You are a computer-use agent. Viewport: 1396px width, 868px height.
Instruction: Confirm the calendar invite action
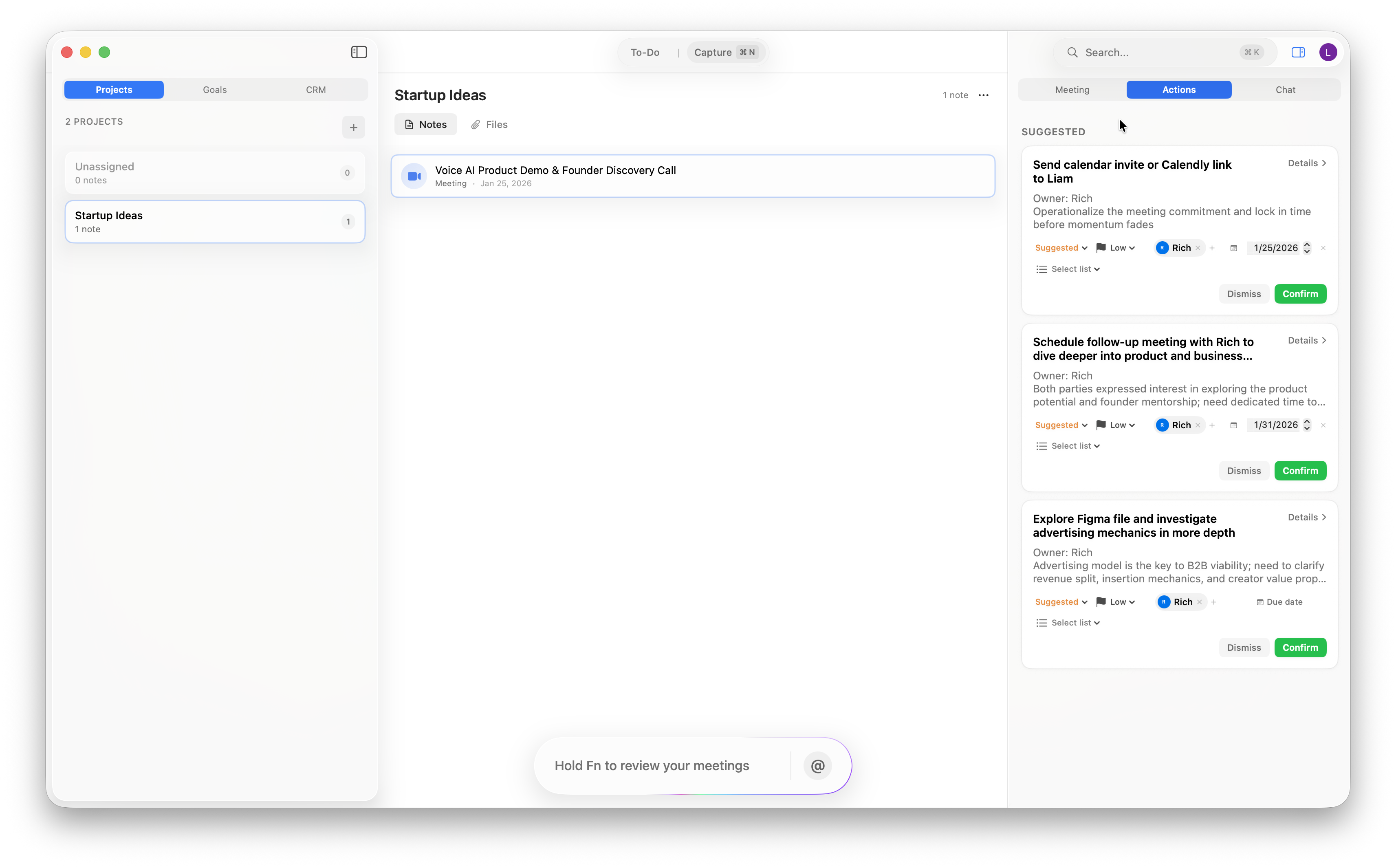1300,294
